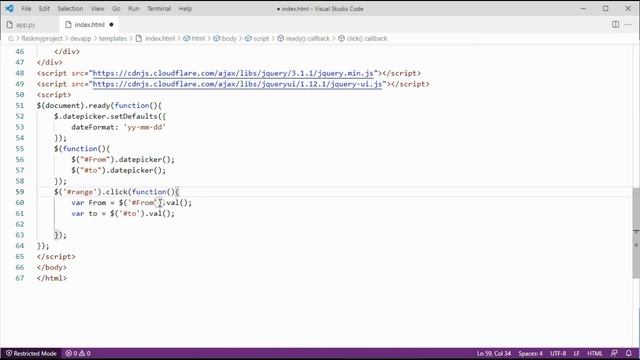Image resolution: width=640 pixels, height=360 pixels.
Task: Click flaskmyproject in the breadcrumb
Action: click(x=42, y=38)
